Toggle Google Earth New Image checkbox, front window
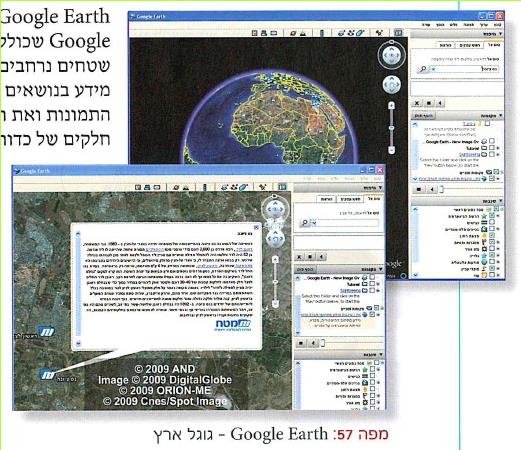Screen dimensions: 521x450 pyautogui.click(x=372, y=277)
